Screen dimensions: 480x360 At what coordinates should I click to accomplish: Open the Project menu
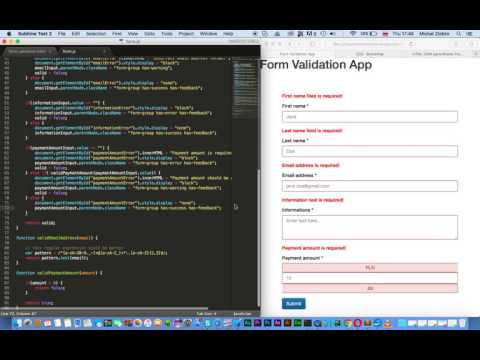pos(186,34)
